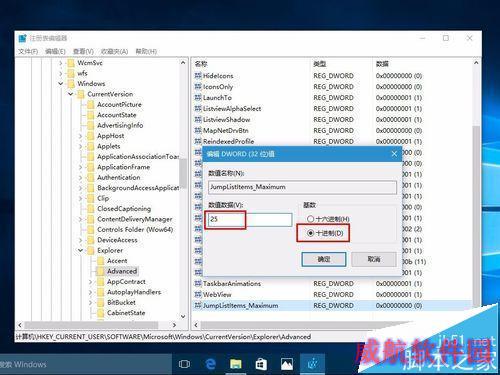Click the CurrentVersion folder icon
The width and height of the screenshot is (500, 375).
point(81,94)
